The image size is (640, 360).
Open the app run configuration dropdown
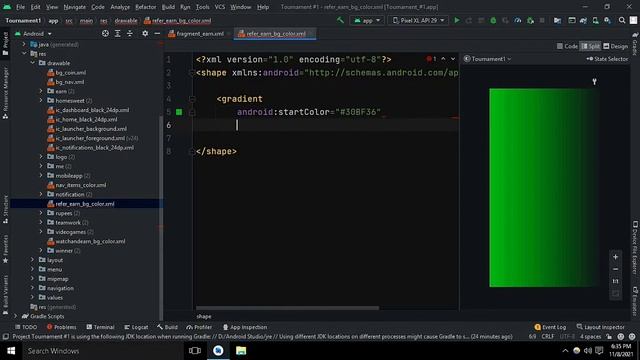point(367,20)
